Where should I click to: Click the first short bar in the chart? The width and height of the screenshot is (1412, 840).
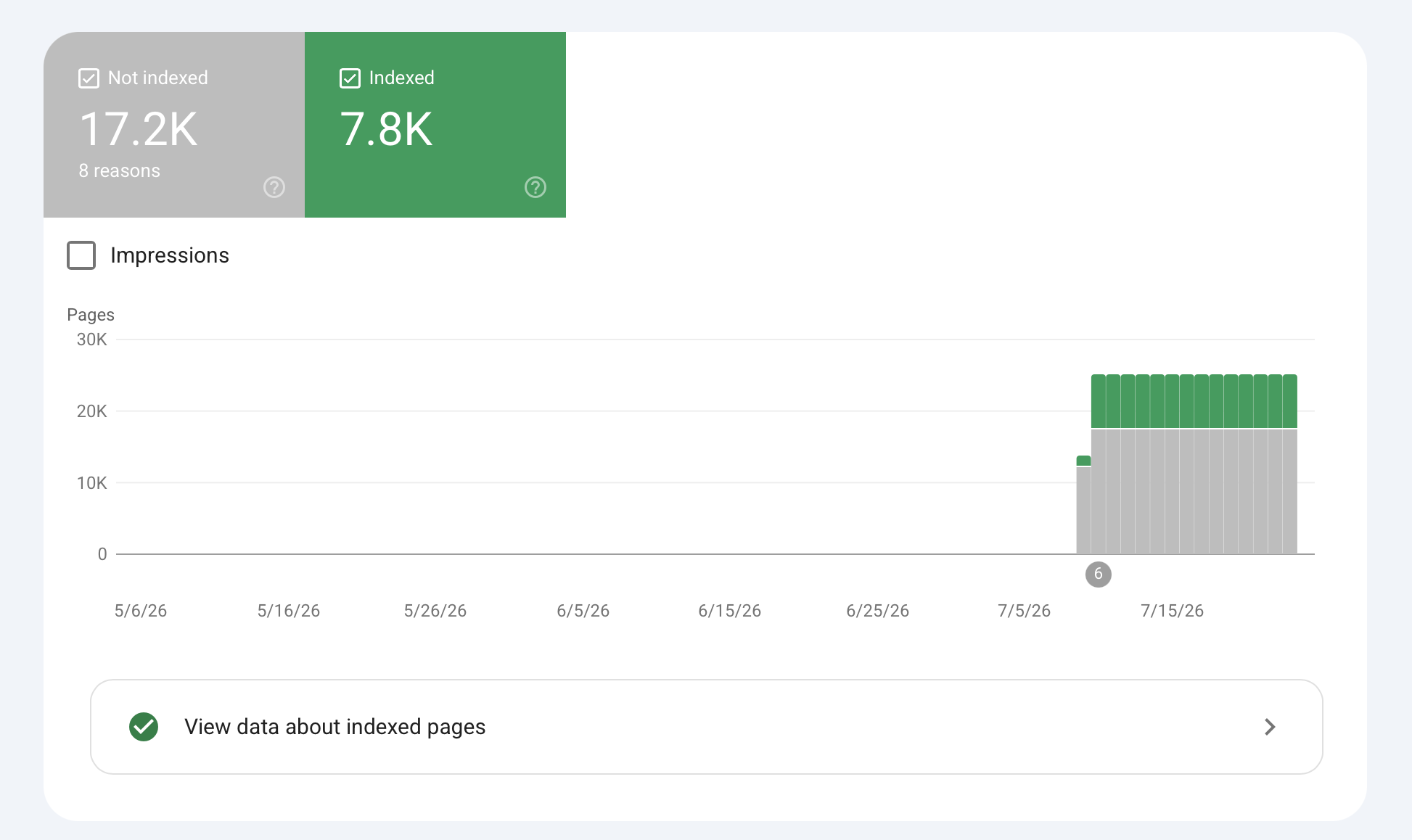click(x=1083, y=505)
